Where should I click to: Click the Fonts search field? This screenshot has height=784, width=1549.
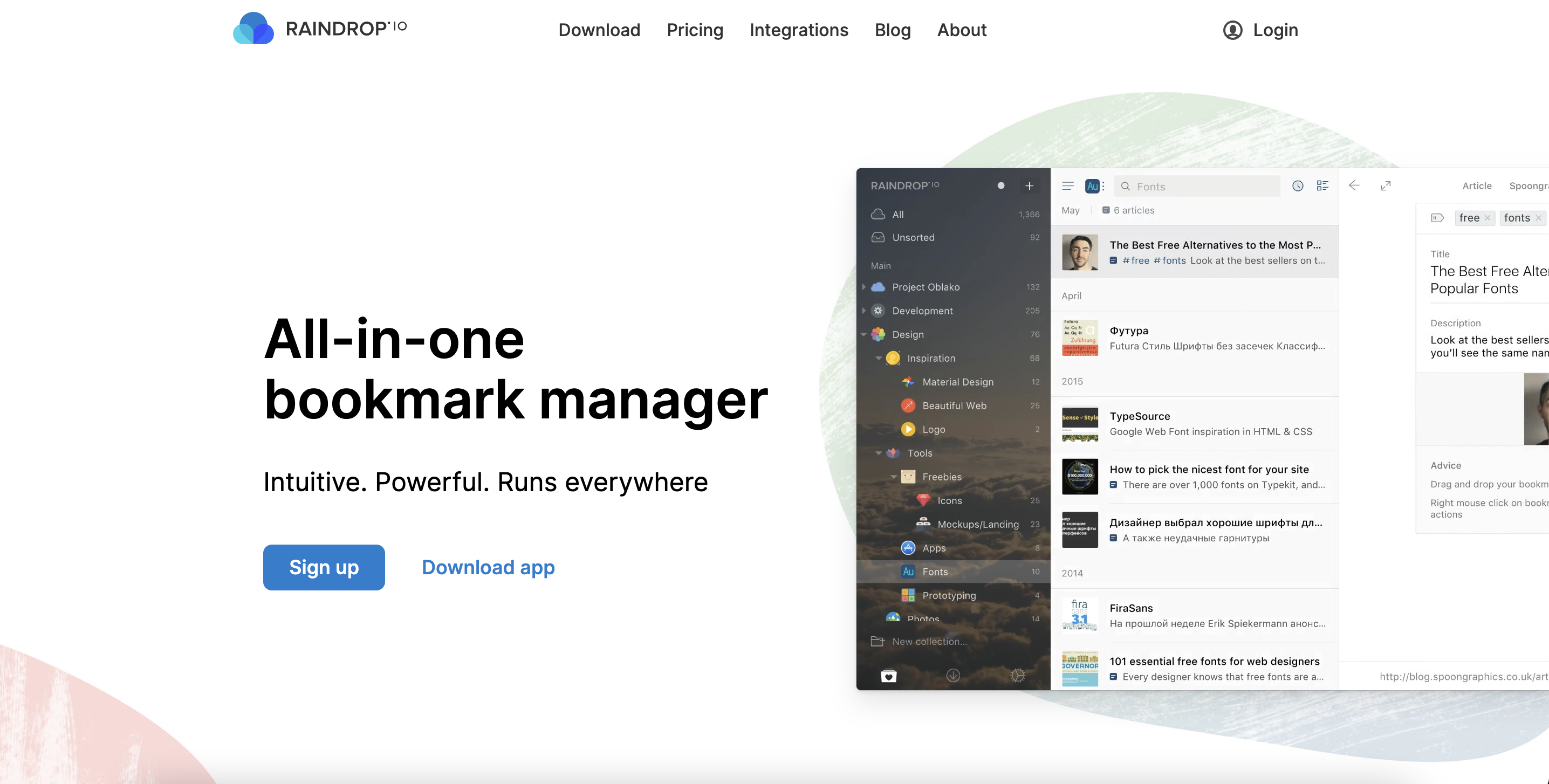point(1197,187)
